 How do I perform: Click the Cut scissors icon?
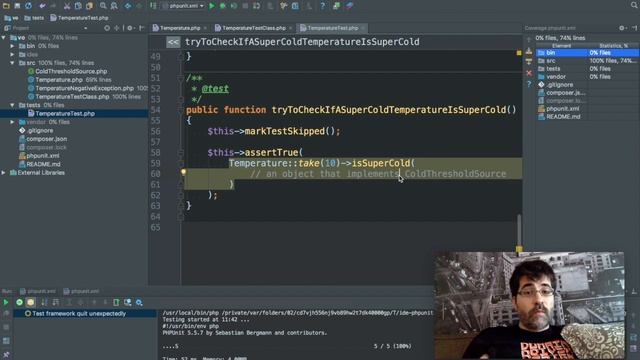pos(67,6)
